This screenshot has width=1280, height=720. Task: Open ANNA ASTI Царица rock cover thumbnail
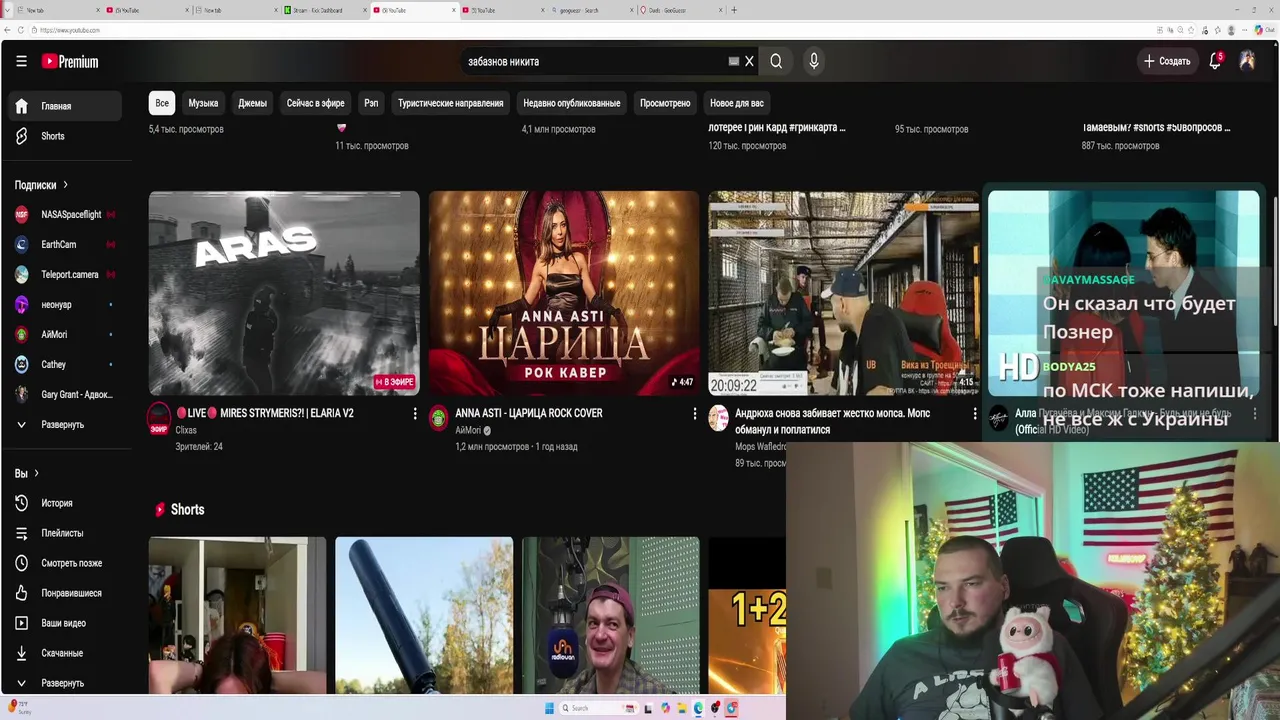tap(564, 293)
